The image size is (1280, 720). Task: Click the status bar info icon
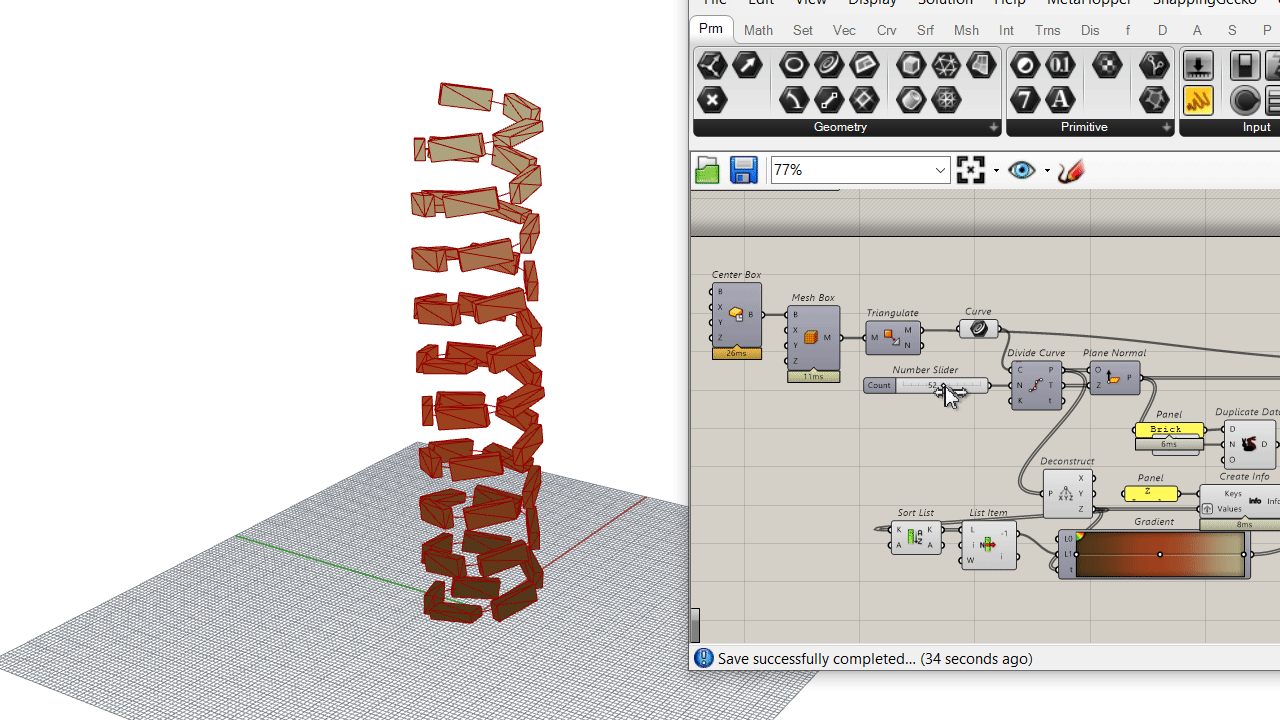coord(704,658)
